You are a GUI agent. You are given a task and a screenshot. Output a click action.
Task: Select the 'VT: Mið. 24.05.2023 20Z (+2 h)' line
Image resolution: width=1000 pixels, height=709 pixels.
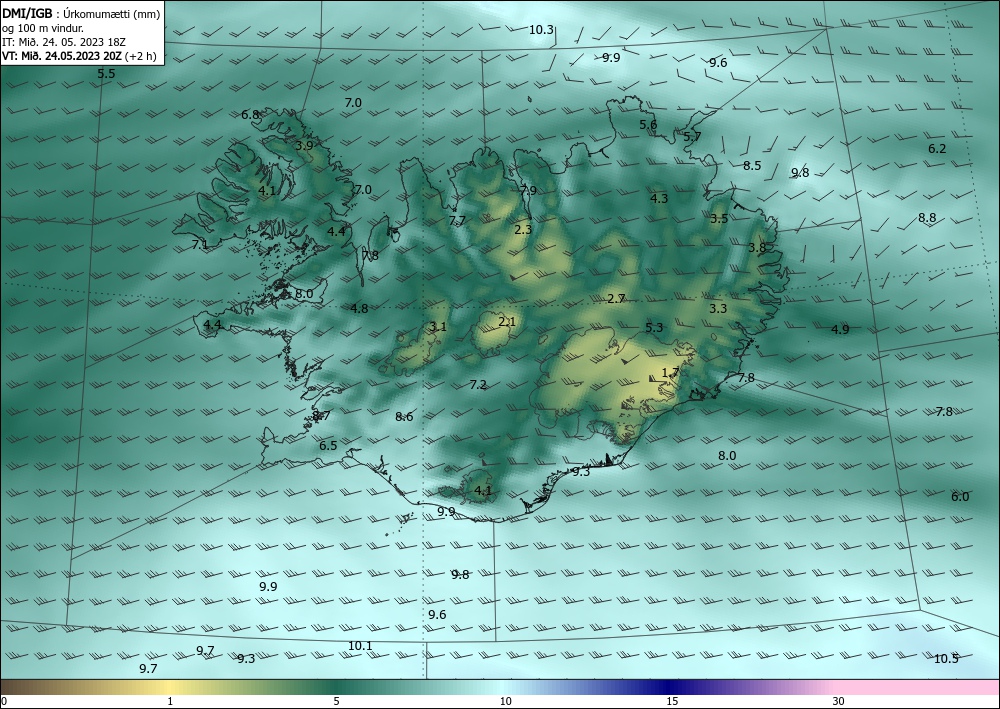79,56
